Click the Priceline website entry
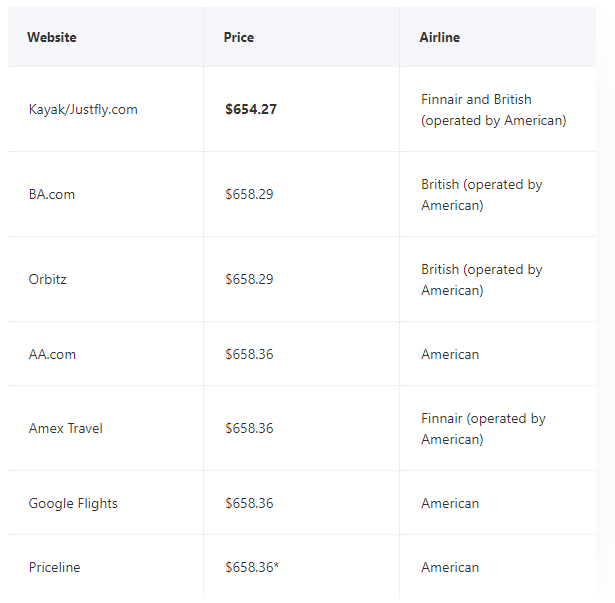This screenshot has height=603, width=615. click(55, 567)
